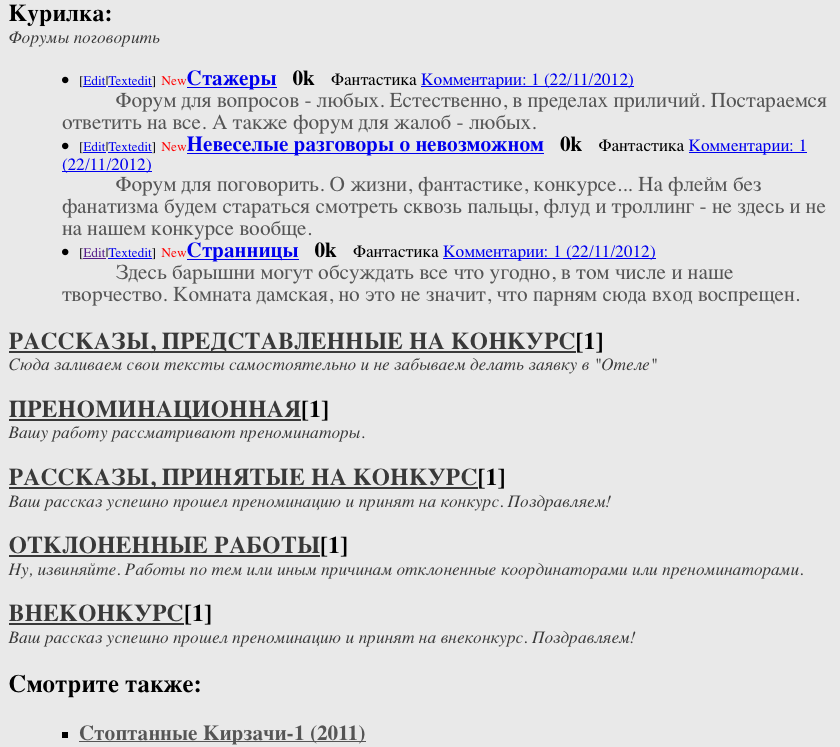Open the Стажеры forum link
840x747 pixels.
(x=231, y=79)
